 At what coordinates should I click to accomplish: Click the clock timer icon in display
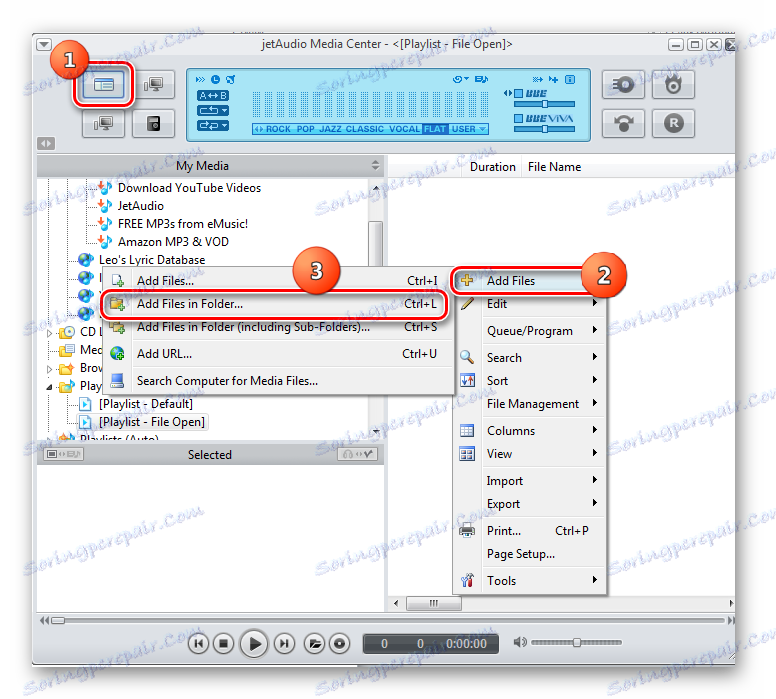click(215, 79)
